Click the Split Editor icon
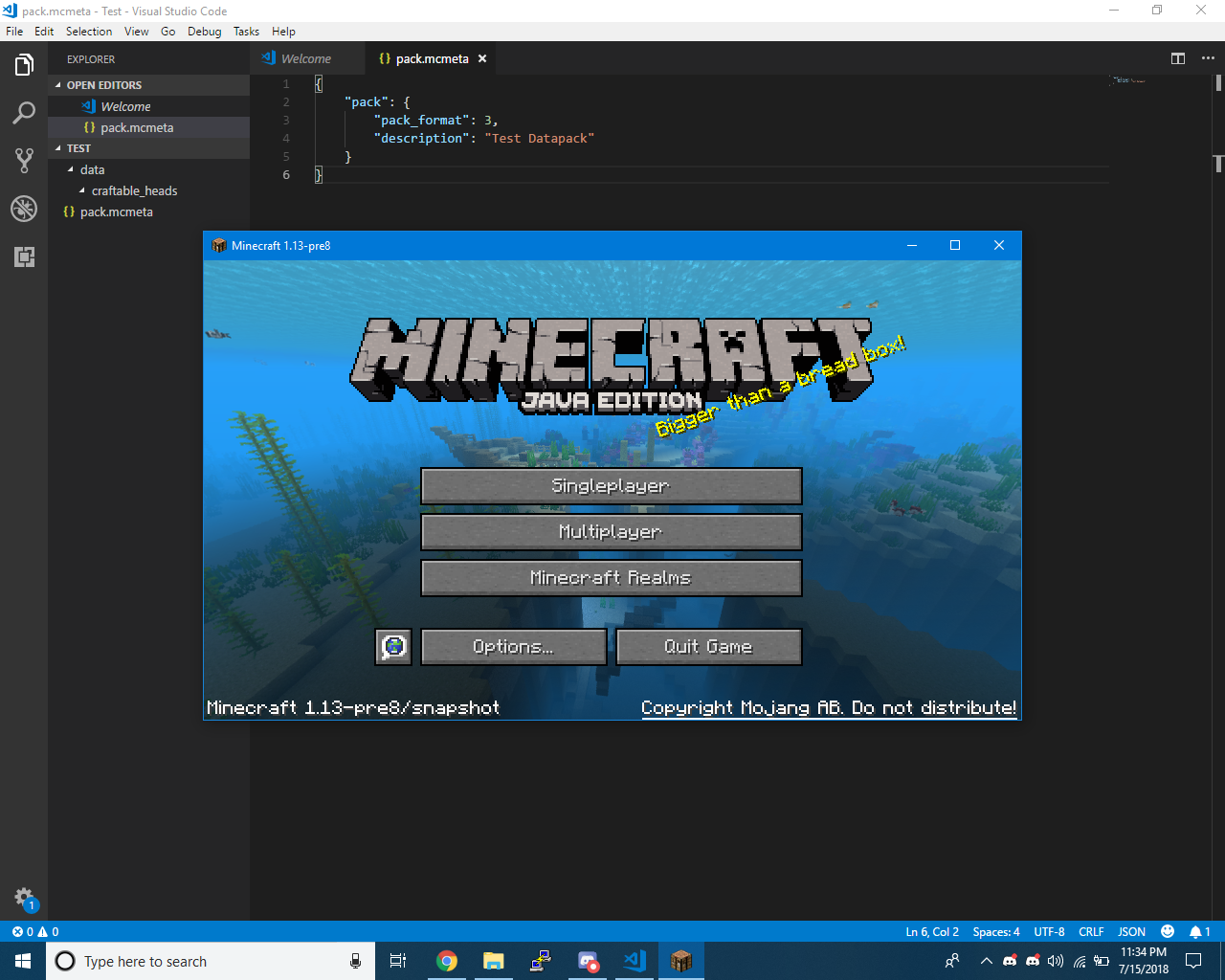 [1178, 58]
